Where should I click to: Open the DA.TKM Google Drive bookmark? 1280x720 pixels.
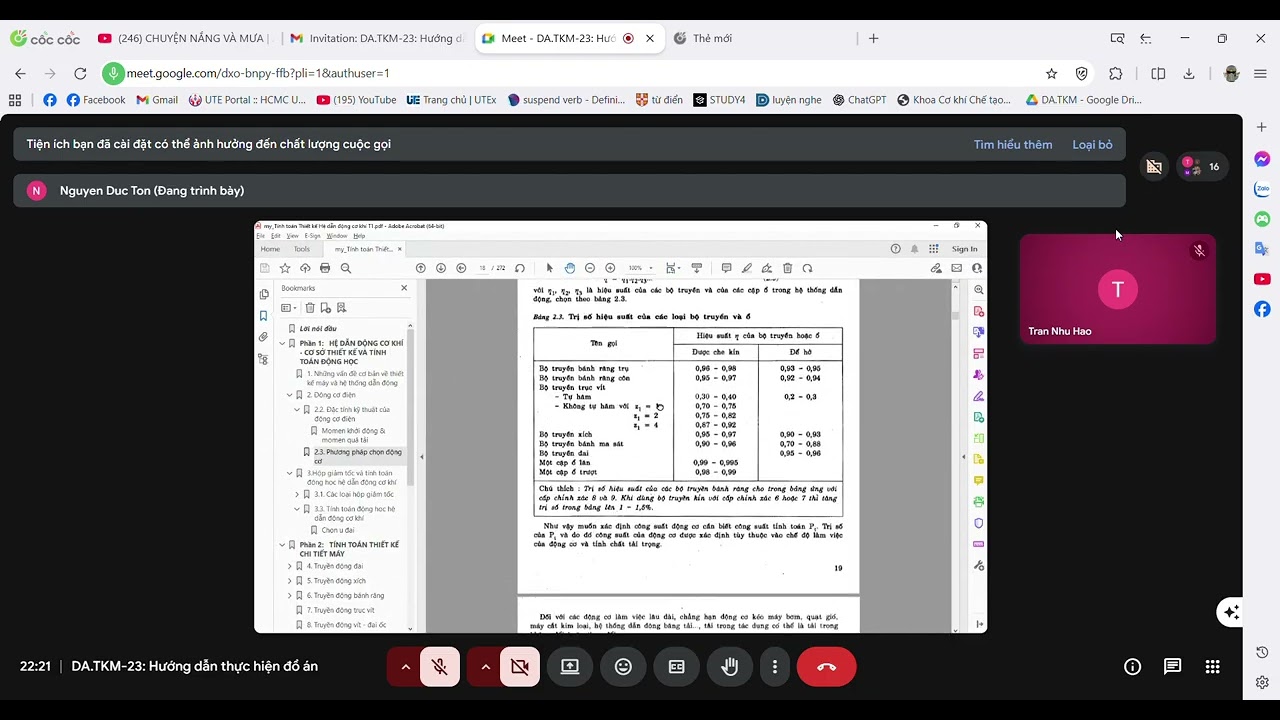1082,100
